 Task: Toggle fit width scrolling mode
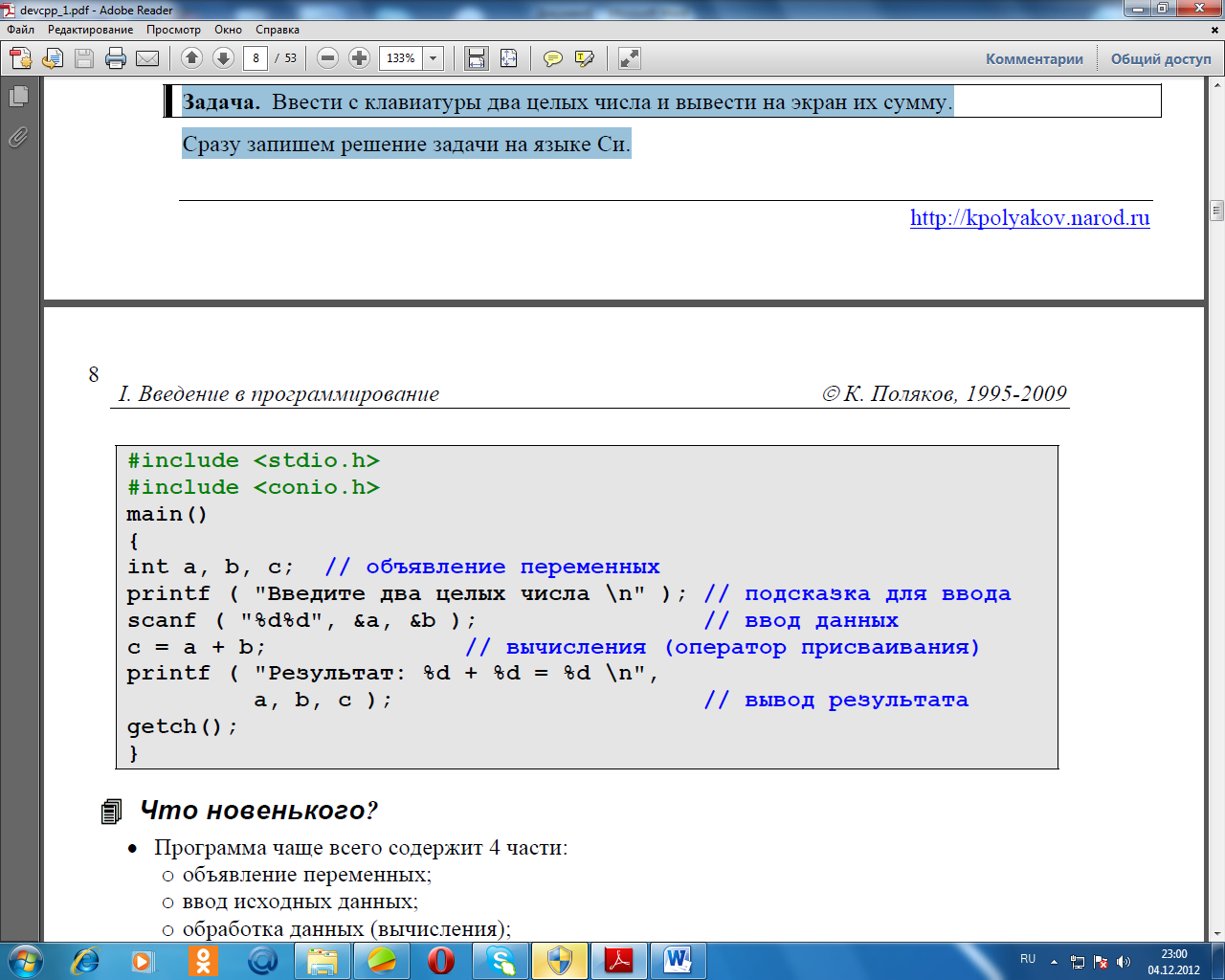pyautogui.click(x=476, y=58)
